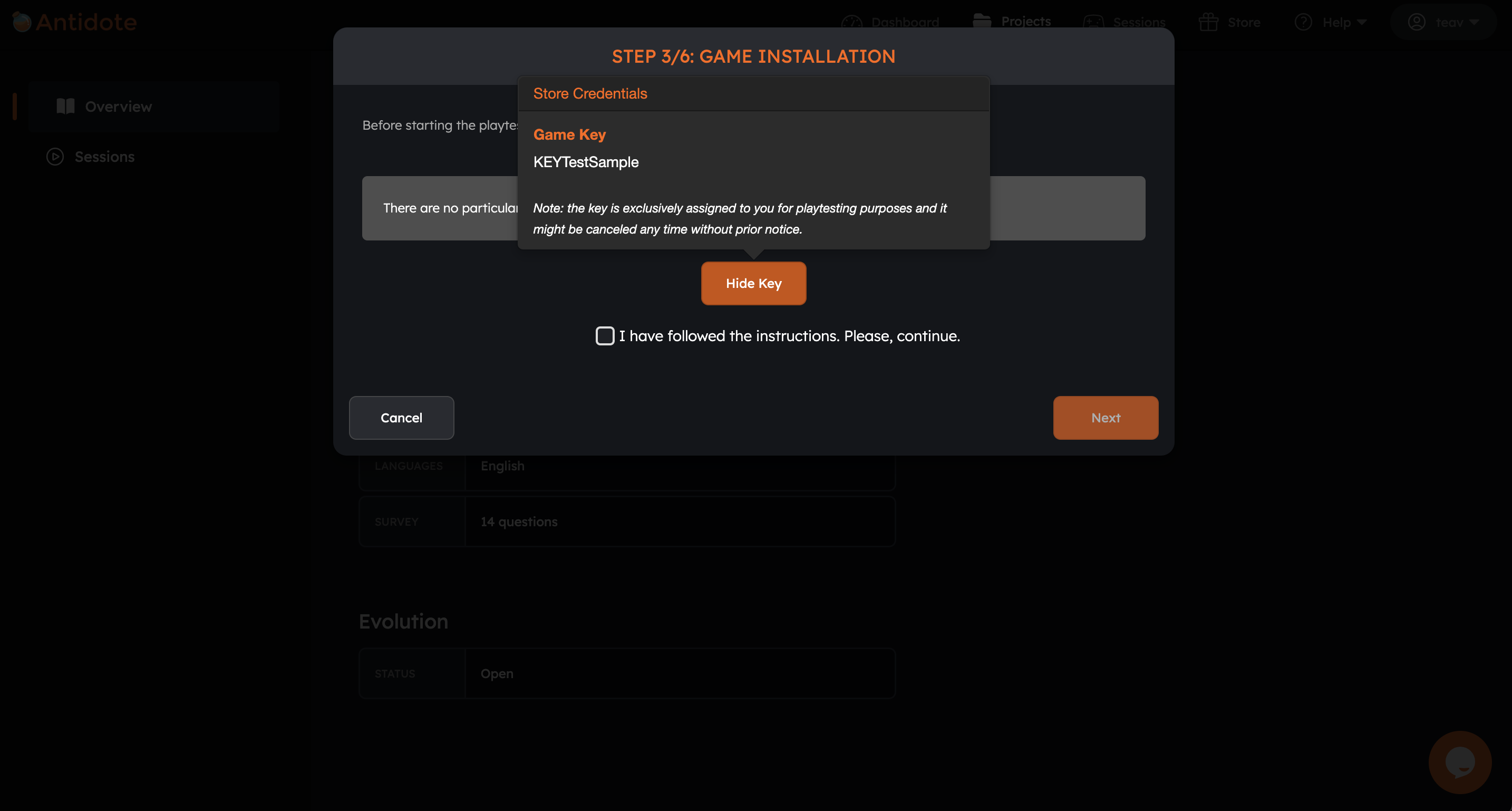Toggle 'I have followed the instructions' checkbox

pos(604,335)
